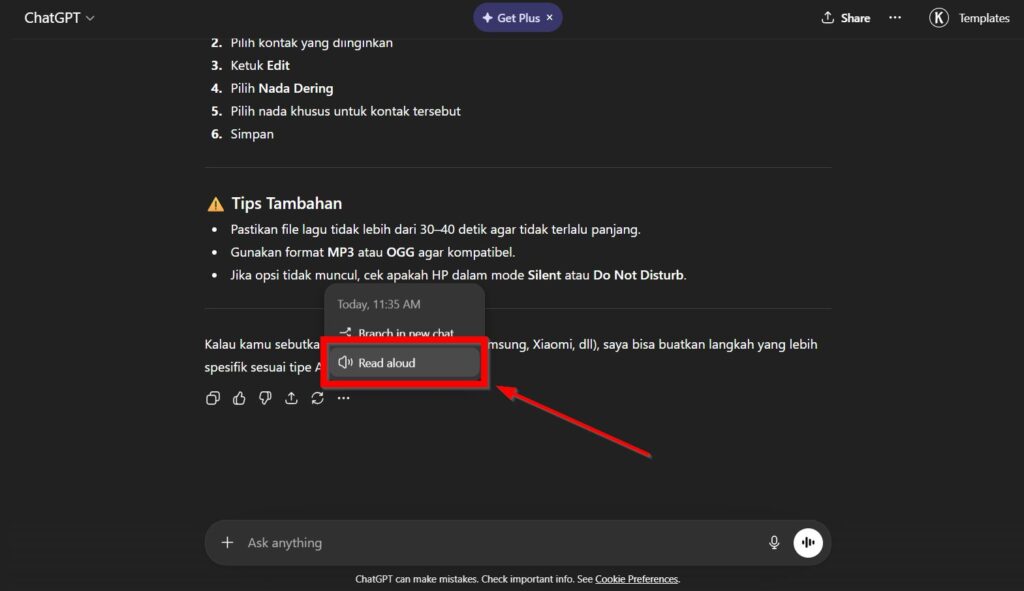This screenshot has width=1024, height=591.
Task: Expand more response options via ellipsis icon
Action: click(x=343, y=398)
